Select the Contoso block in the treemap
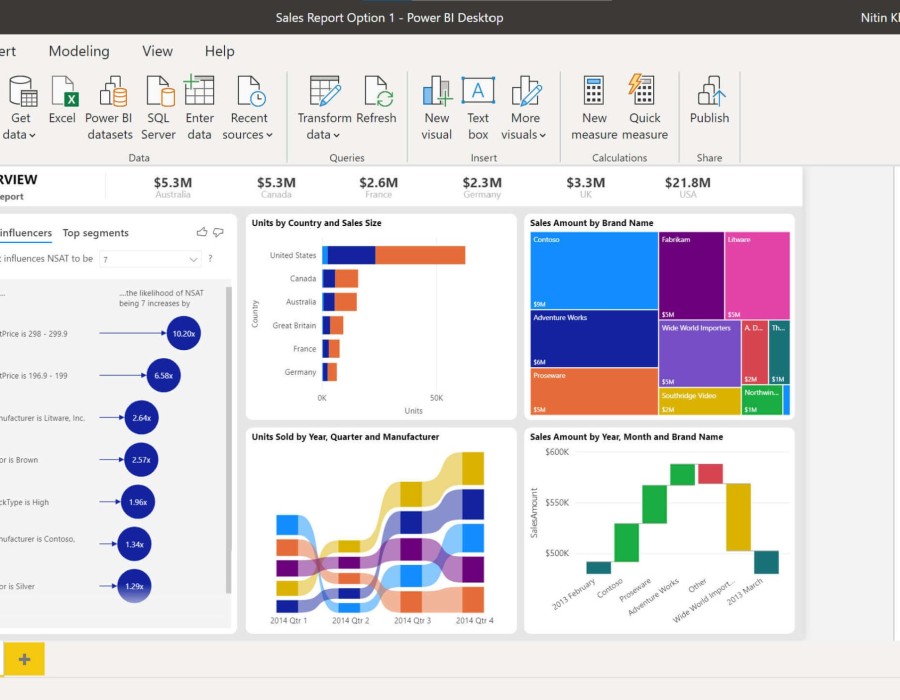Viewport: 900px width, 700px height. click(x=594, y=270)
